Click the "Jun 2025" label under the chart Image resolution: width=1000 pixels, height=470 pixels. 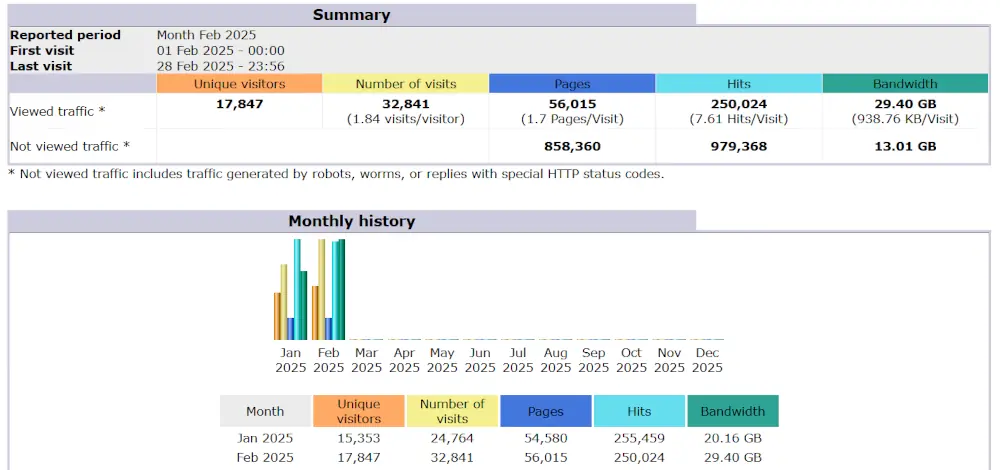[x=480, y=360]
